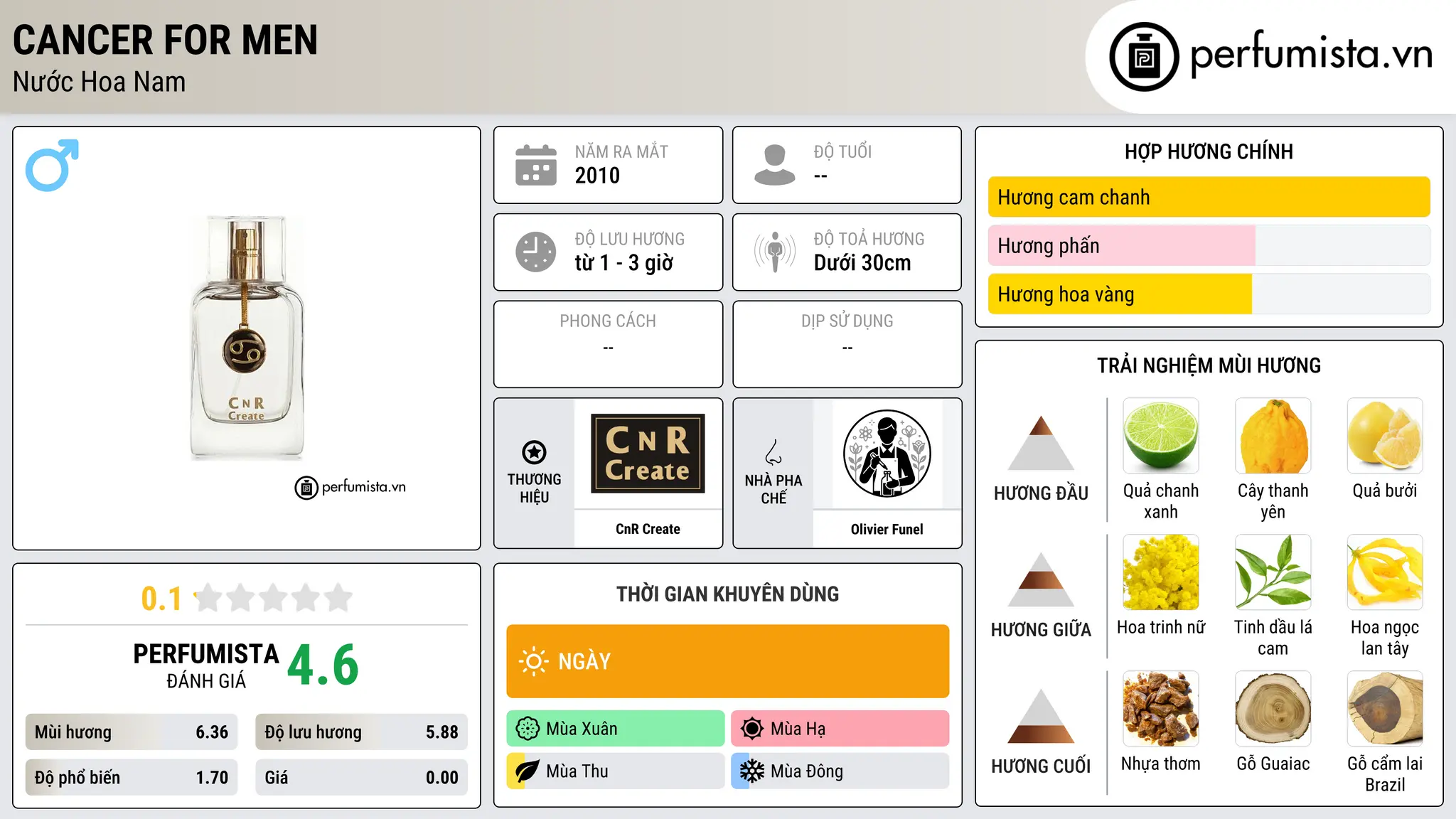Click the sillage projection icon
Image resolution: width=1456 pixels, height=819 pixels.
point(775,252)
